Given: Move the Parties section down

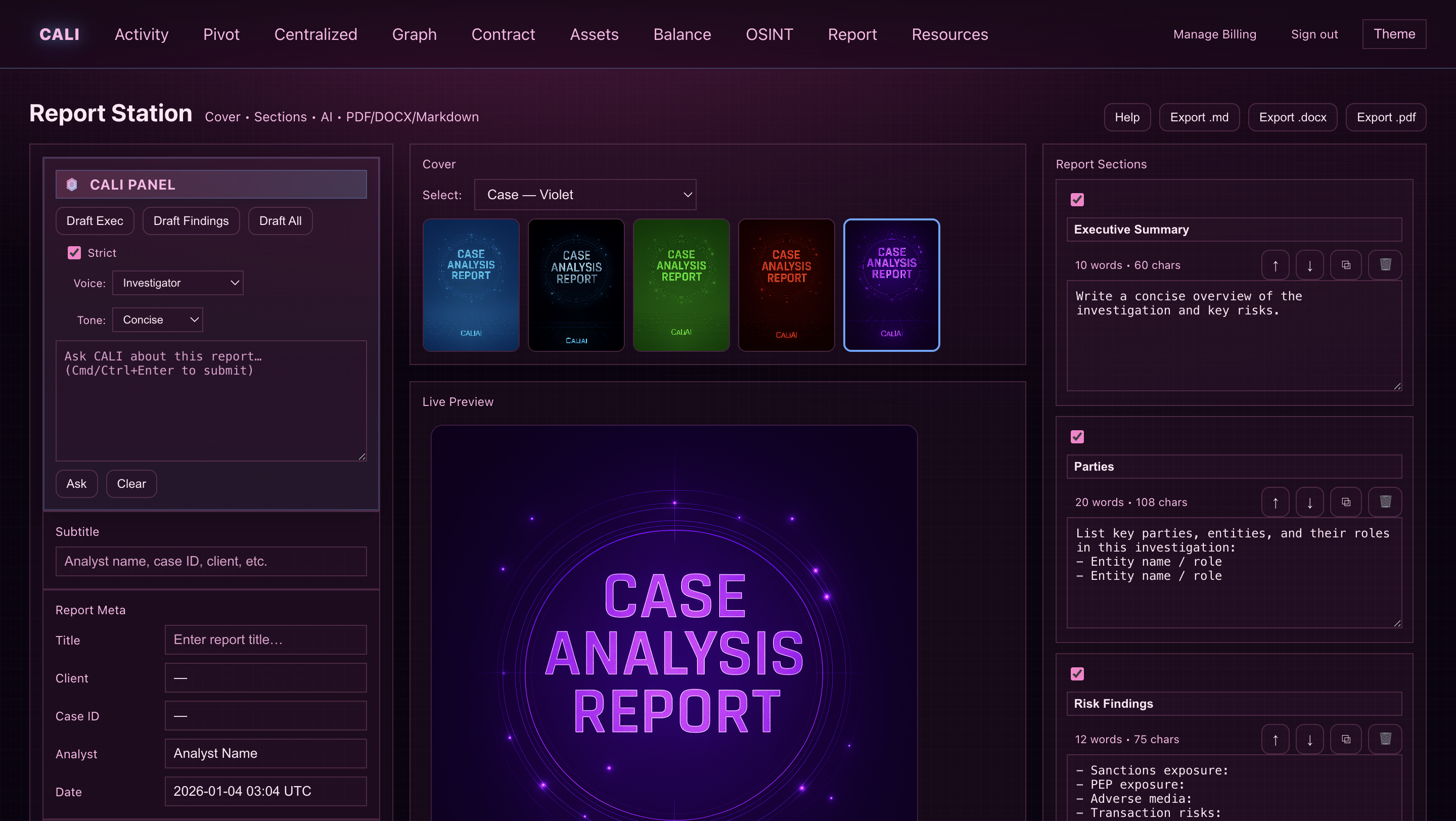Looking at the screenshot, I should 1310,502.
